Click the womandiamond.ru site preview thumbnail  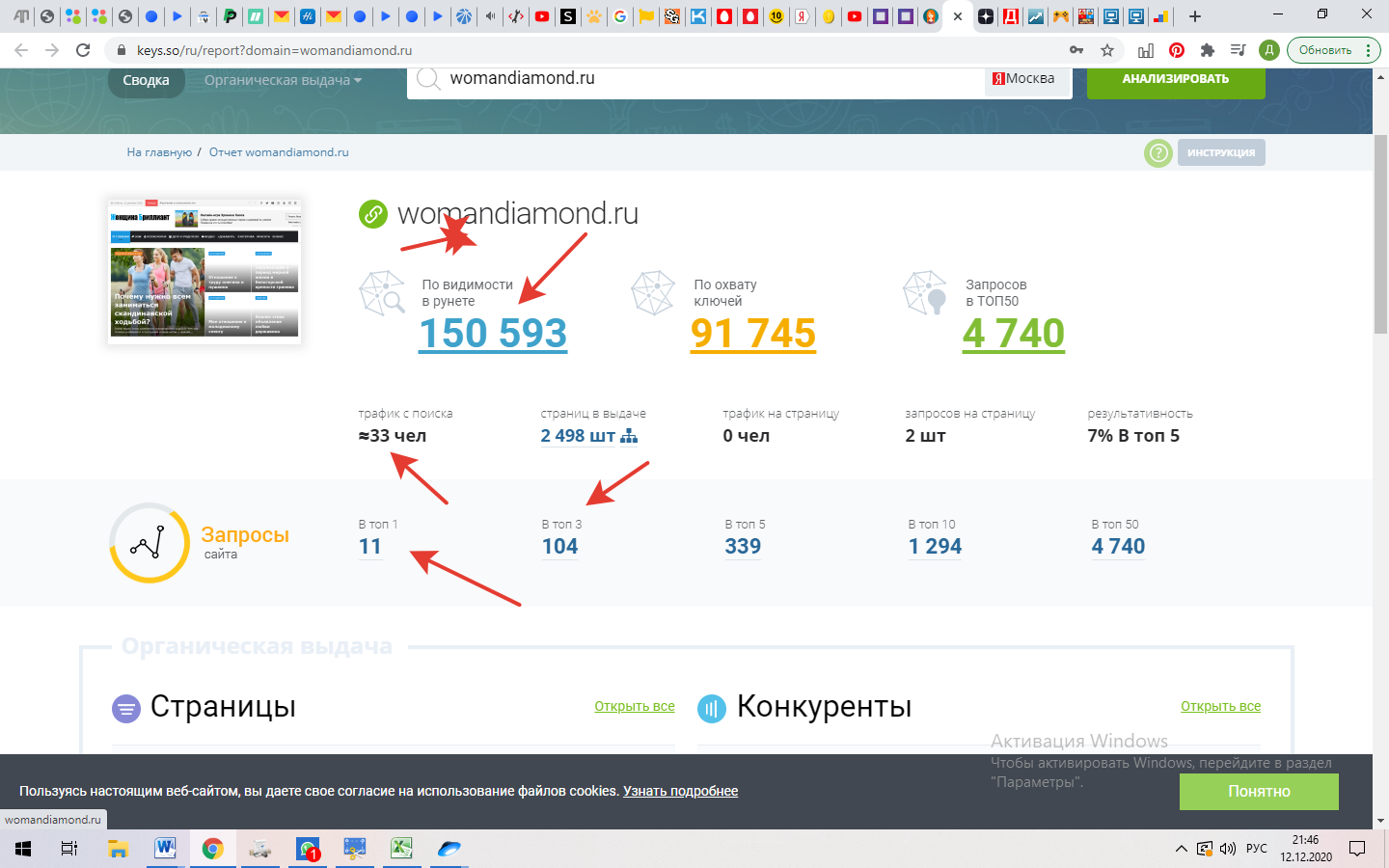click(204, 271)
